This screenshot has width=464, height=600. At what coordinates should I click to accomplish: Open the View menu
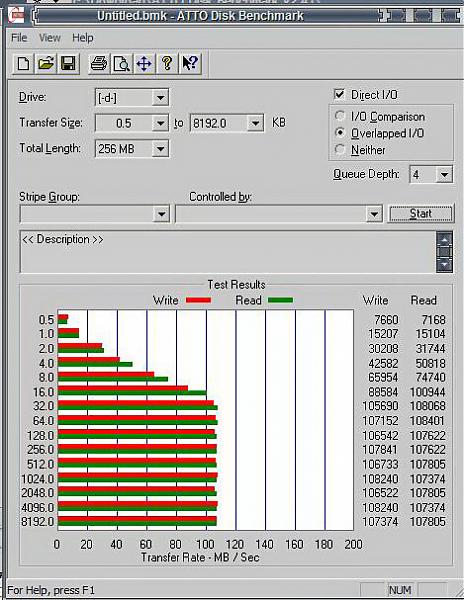[49, 38]
